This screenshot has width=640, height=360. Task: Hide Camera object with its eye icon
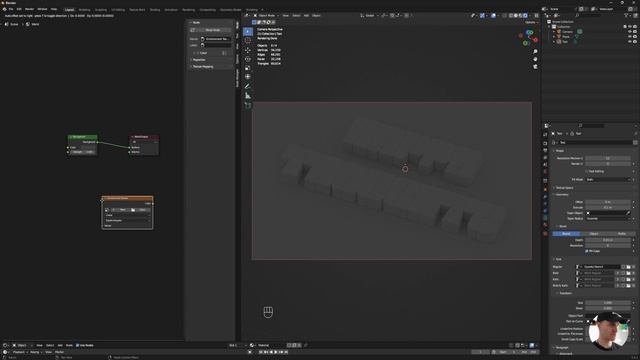[x=630, y=31]
